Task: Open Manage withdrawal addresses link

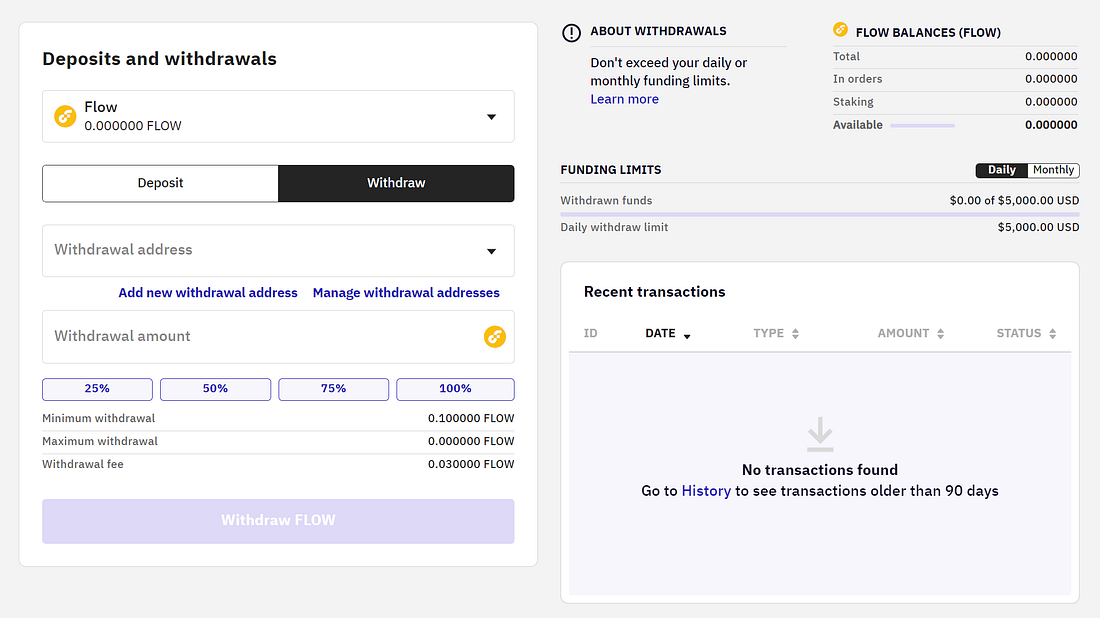Action: tap(406, 293)
